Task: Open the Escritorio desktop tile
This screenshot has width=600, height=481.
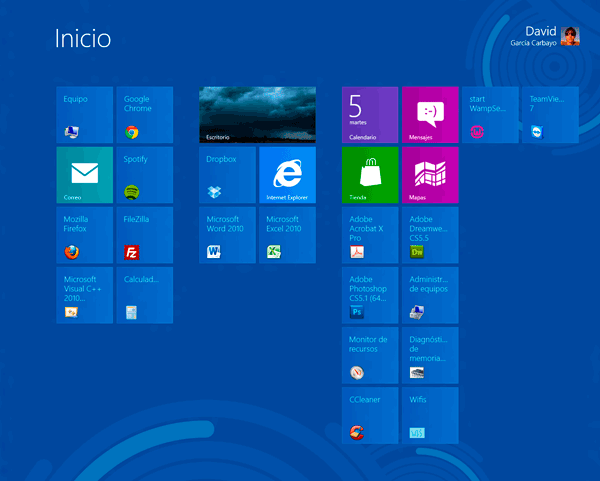Action: point(258,115)
